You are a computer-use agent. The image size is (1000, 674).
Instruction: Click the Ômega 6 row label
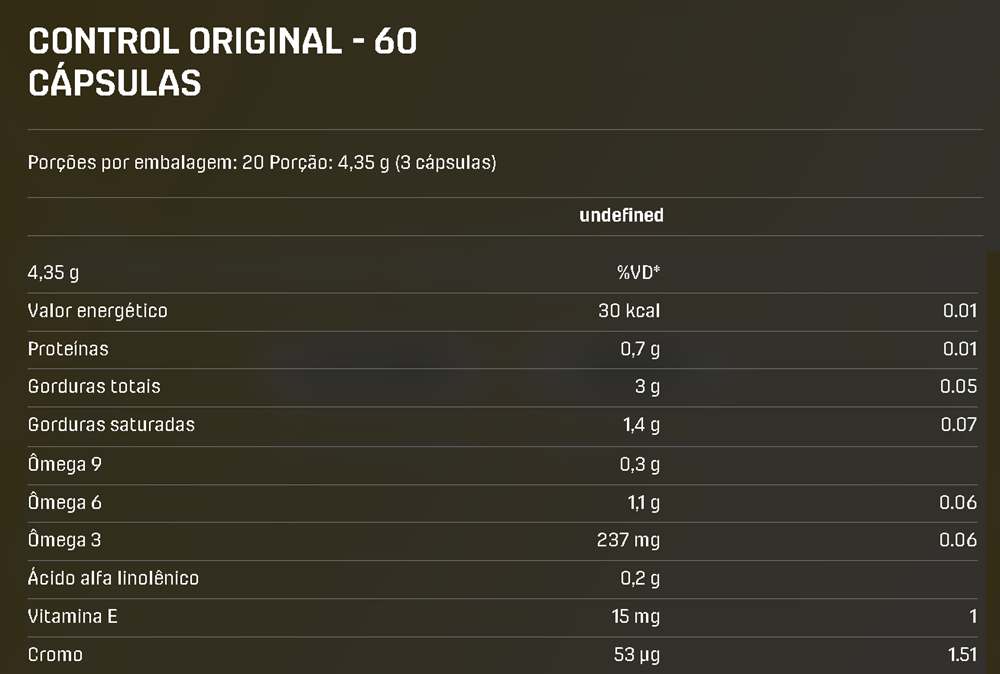pyautogui.click(x=65, y=502)
